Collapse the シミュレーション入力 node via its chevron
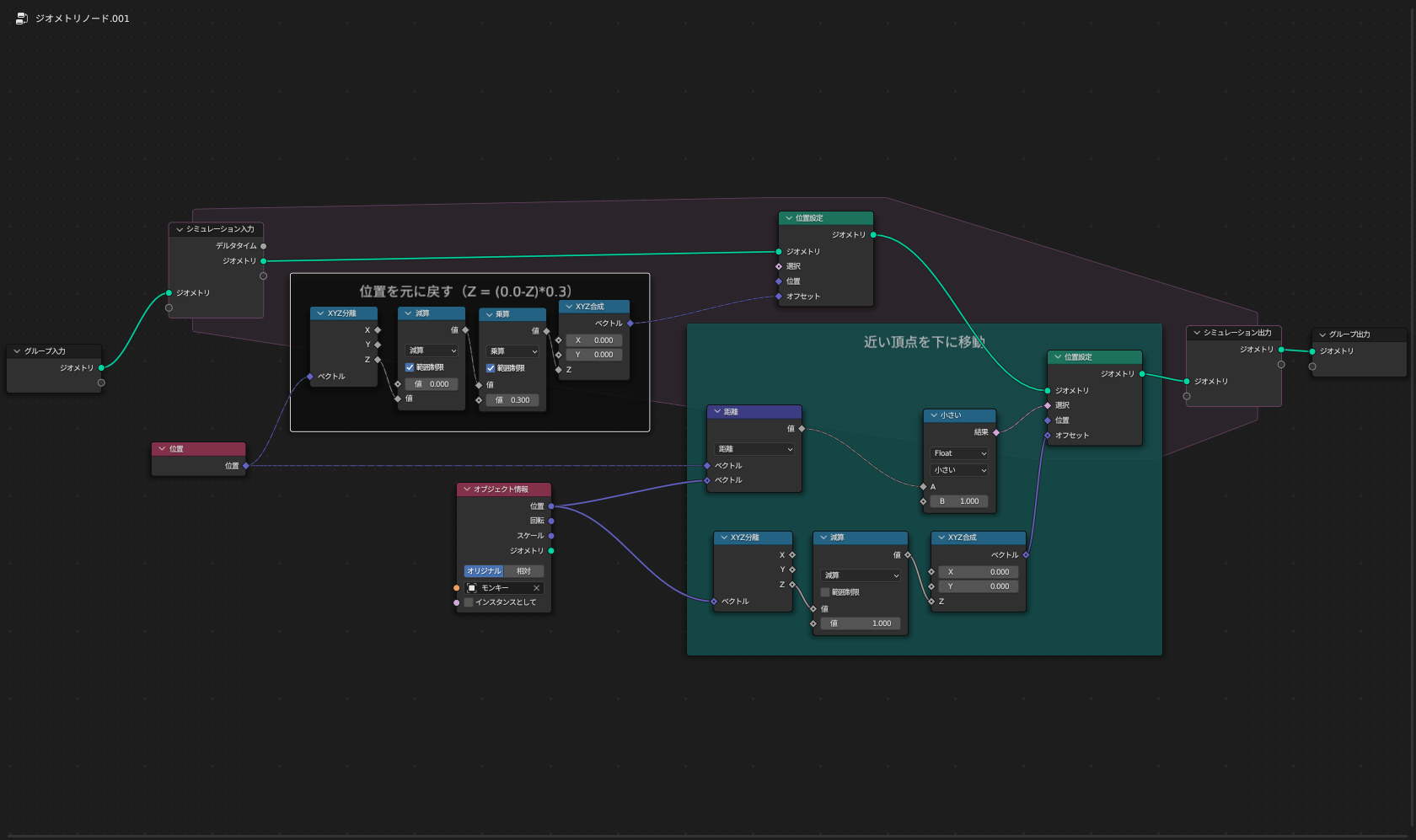 pos(180,229)
